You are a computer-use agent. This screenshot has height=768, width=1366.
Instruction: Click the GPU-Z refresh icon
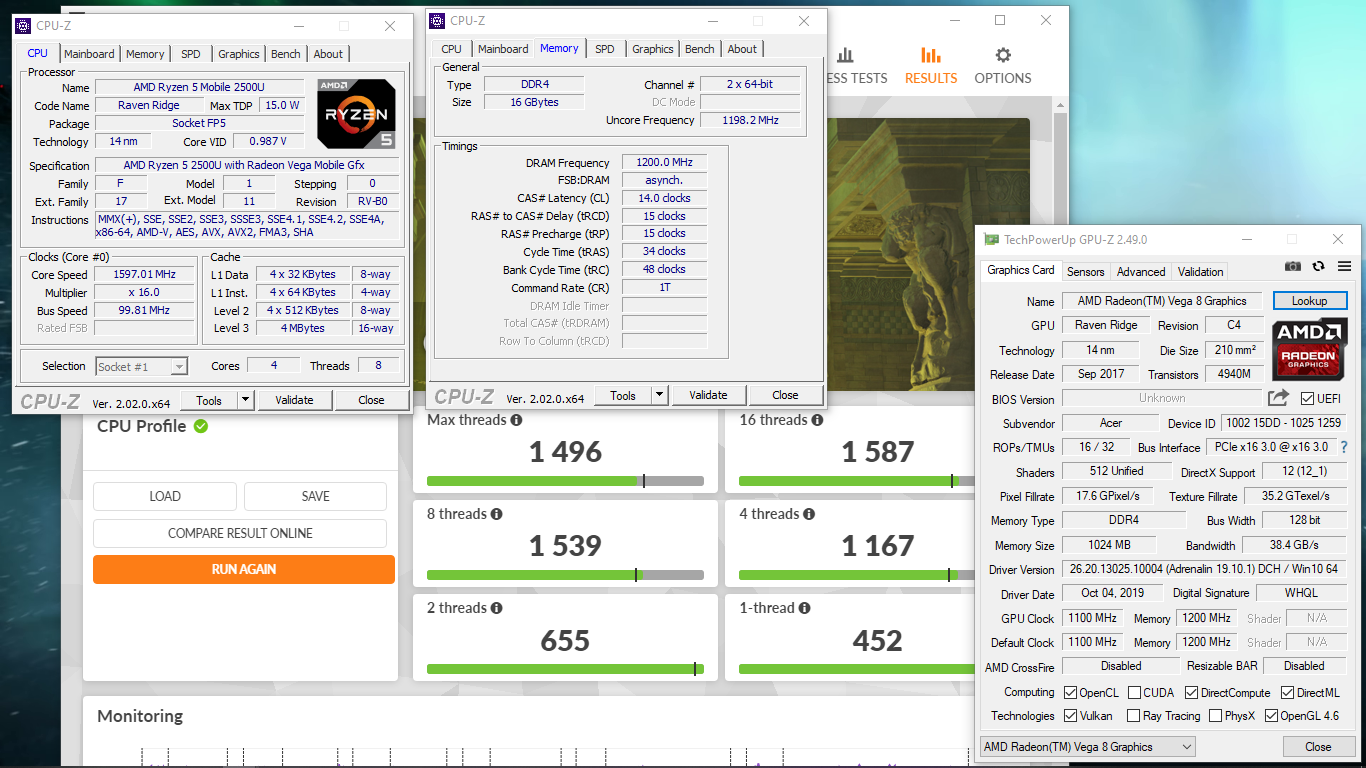click(1318, 266)
